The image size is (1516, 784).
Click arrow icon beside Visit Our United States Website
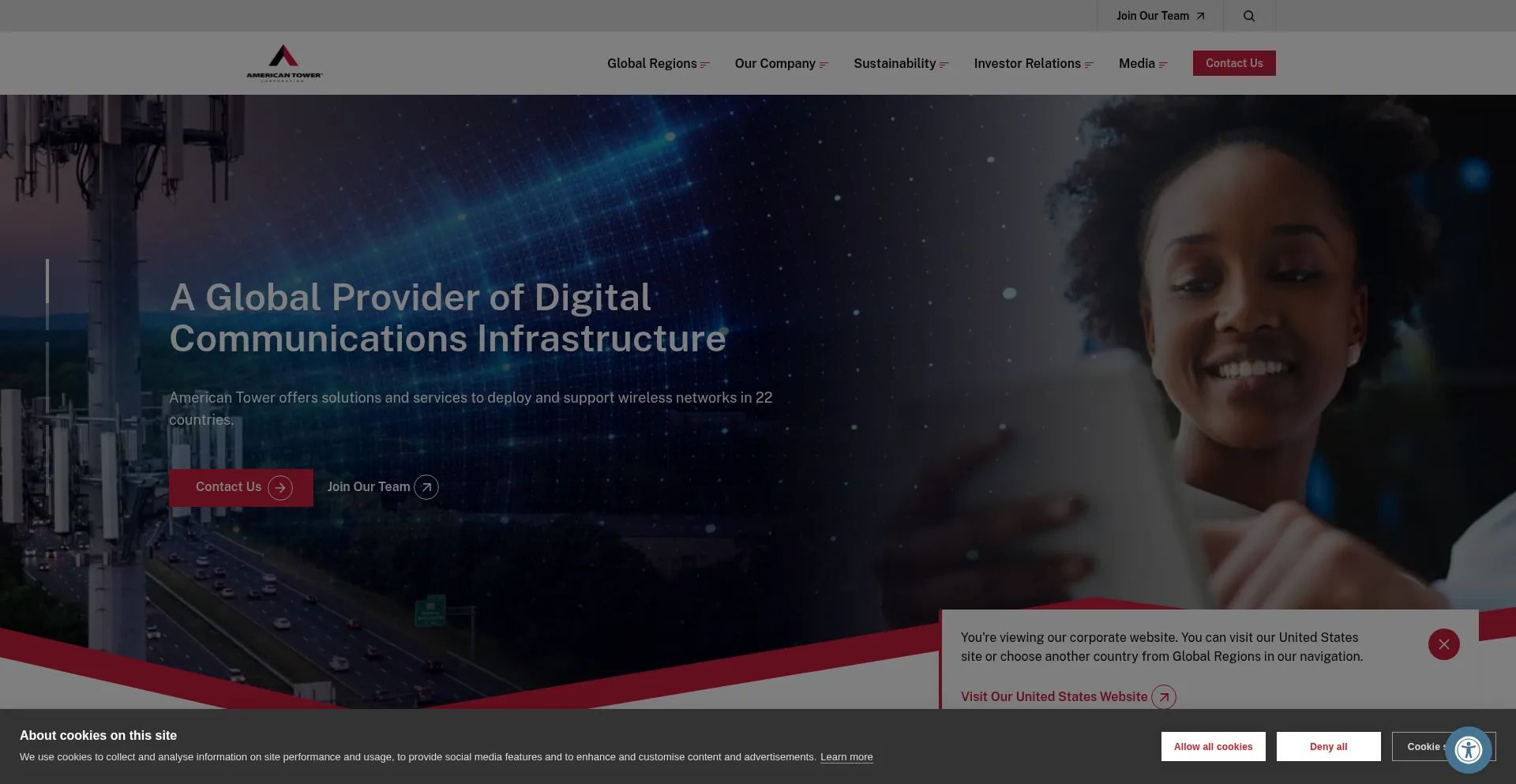[x=1163, y=697]
